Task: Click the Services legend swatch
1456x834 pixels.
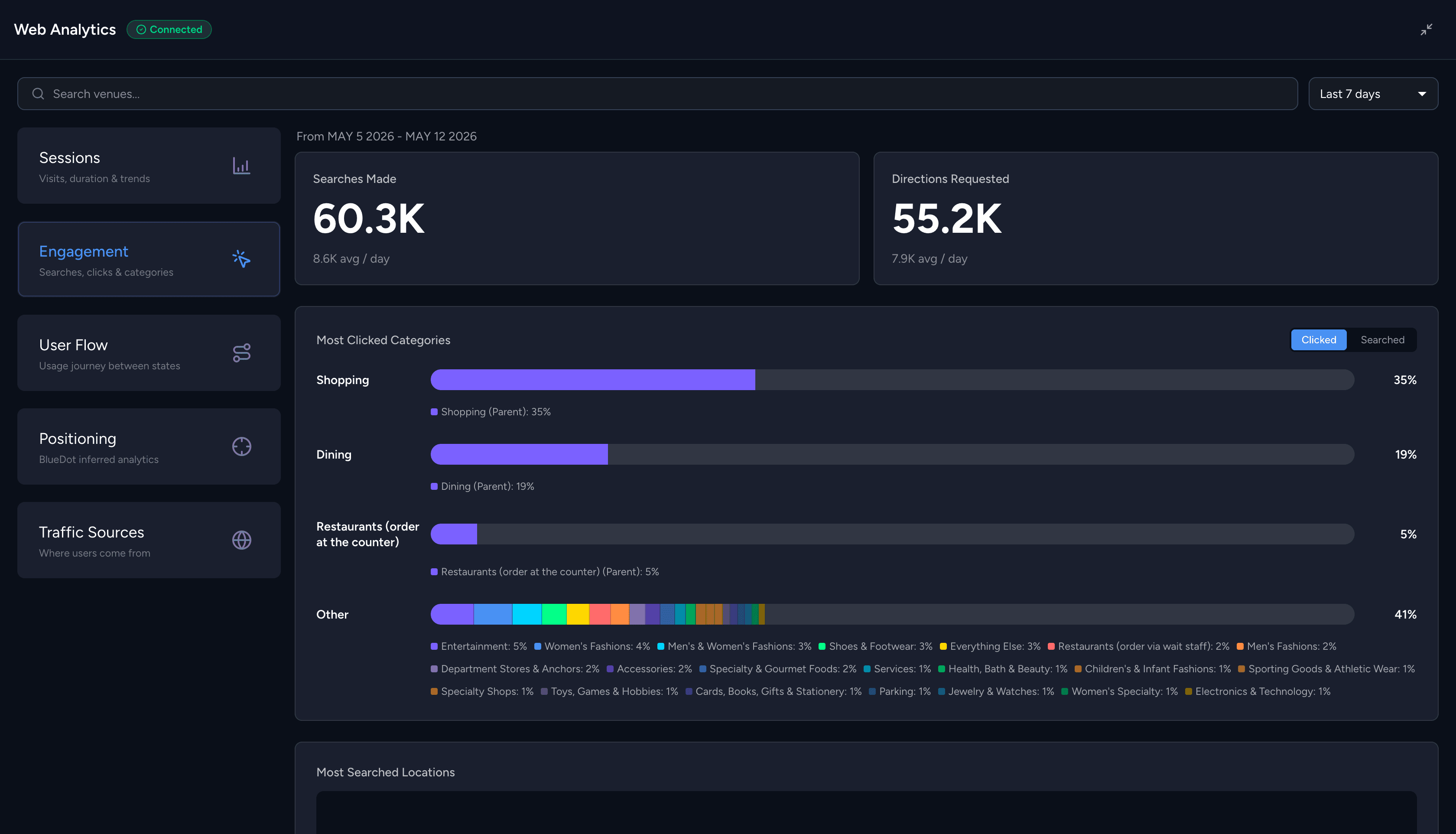Action: click(x=867, y=669)
